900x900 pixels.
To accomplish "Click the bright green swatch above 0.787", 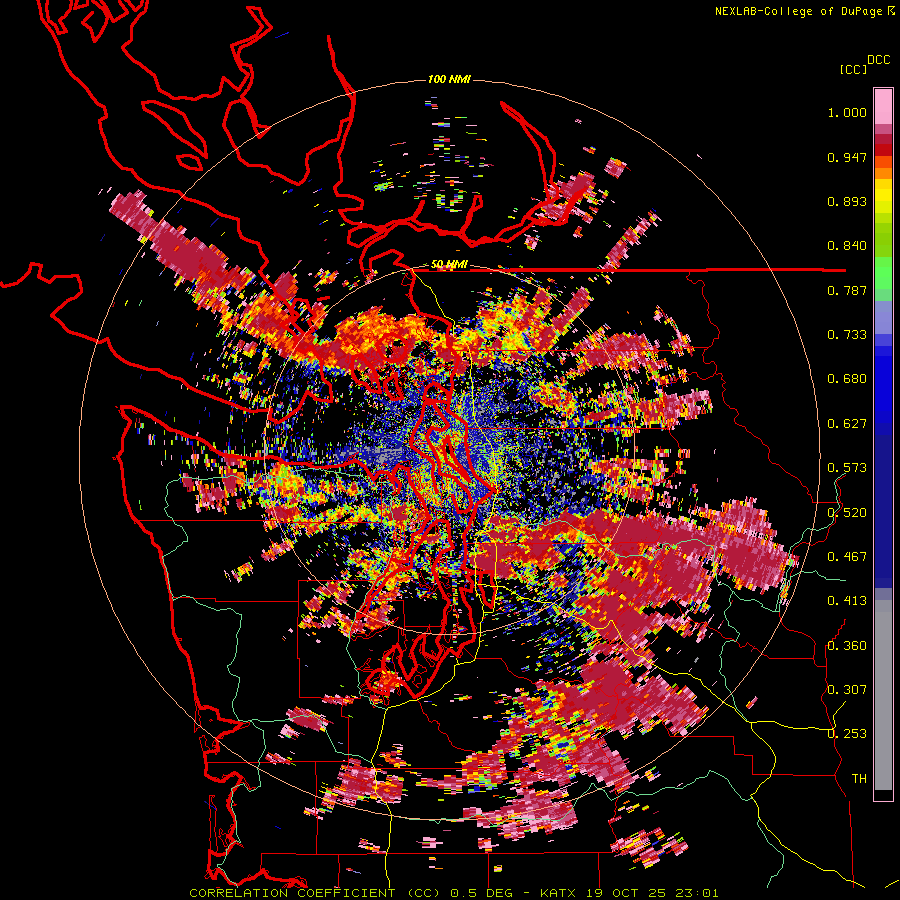I will (883, 273).
